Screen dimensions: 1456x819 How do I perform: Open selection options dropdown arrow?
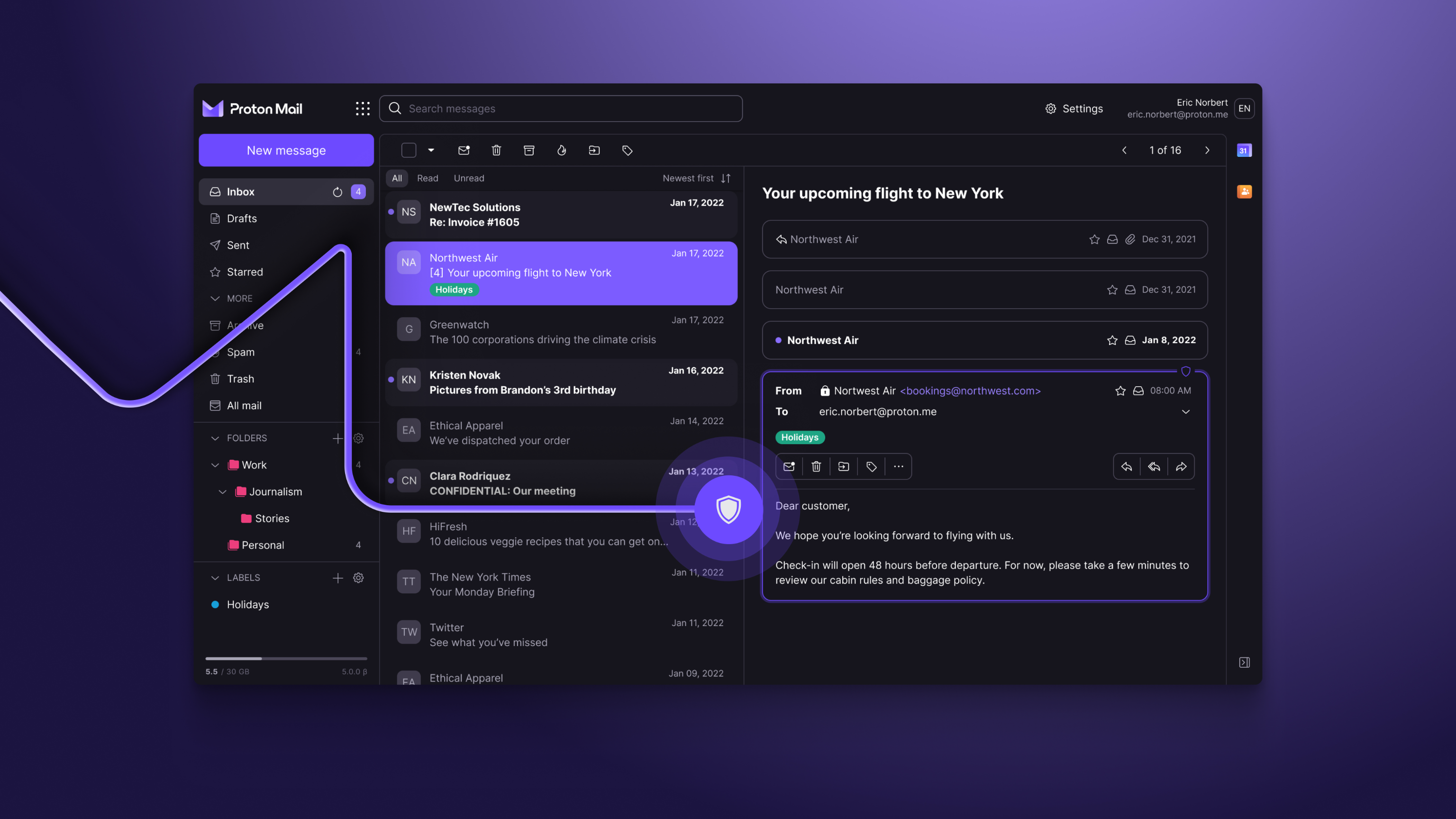click(431, 150)
